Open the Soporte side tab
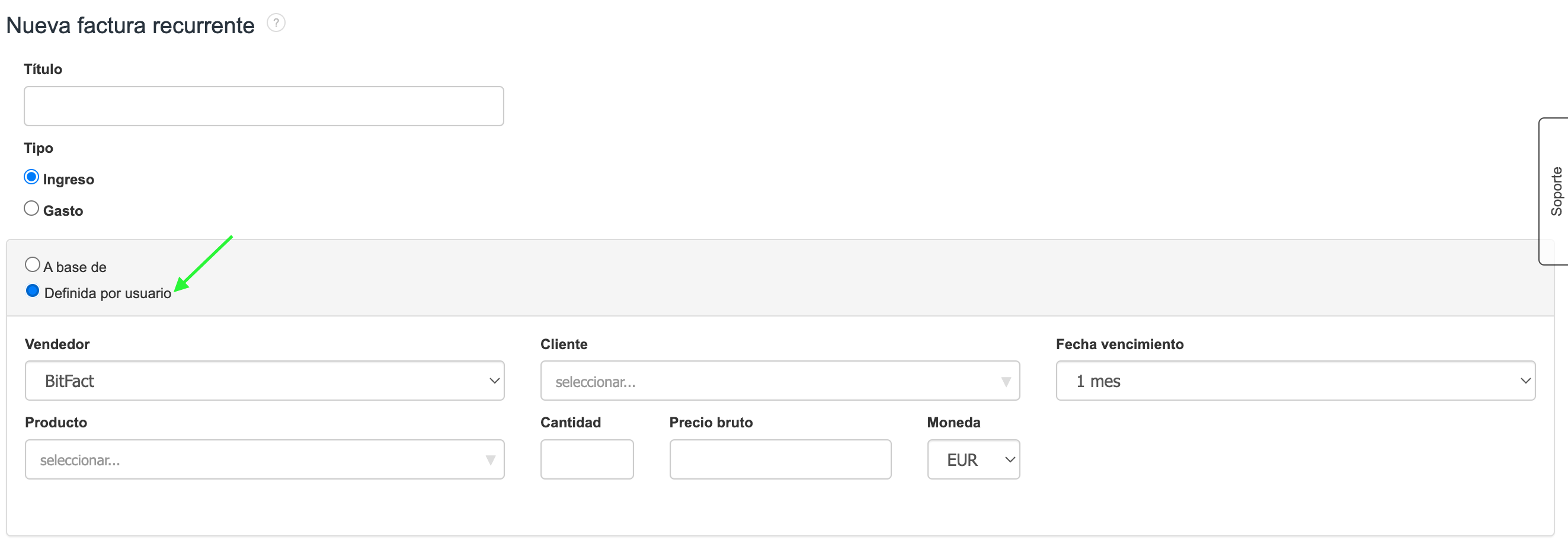Screen dimensions: 1568x556 [1555, 191]
